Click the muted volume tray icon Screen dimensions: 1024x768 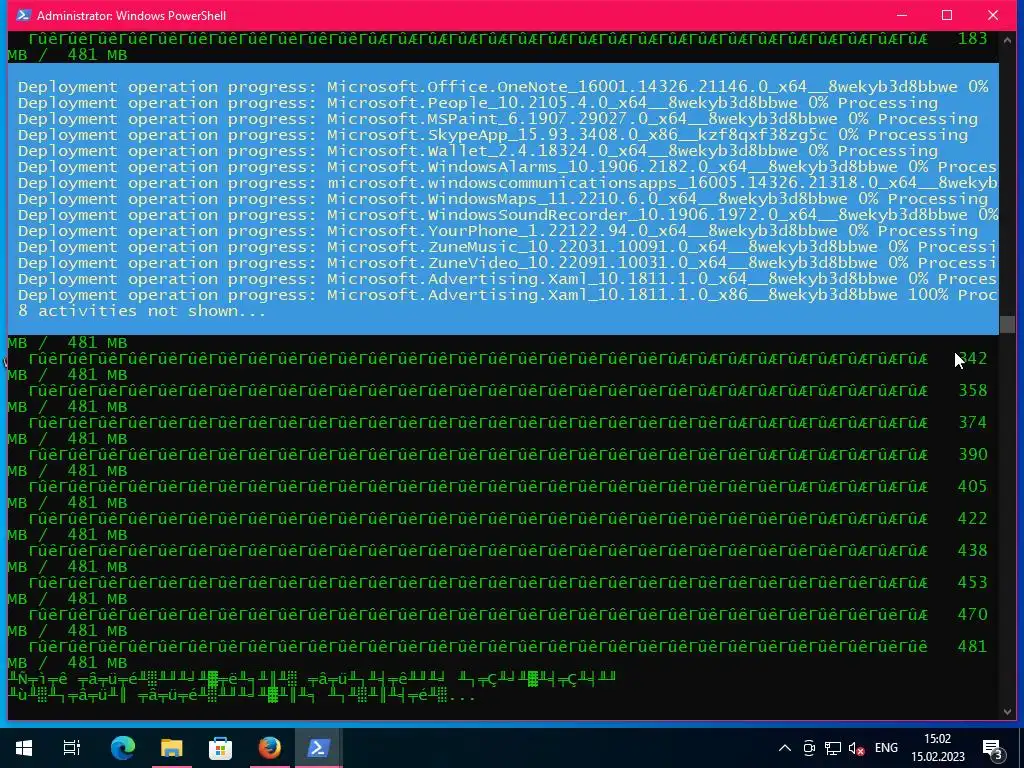coord(856,748)
